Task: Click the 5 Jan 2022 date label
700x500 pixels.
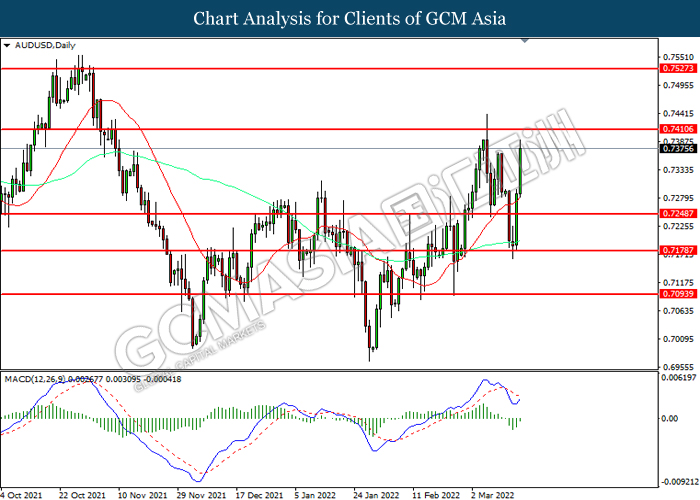Action: pyautogui.click(x=315, y=495)
